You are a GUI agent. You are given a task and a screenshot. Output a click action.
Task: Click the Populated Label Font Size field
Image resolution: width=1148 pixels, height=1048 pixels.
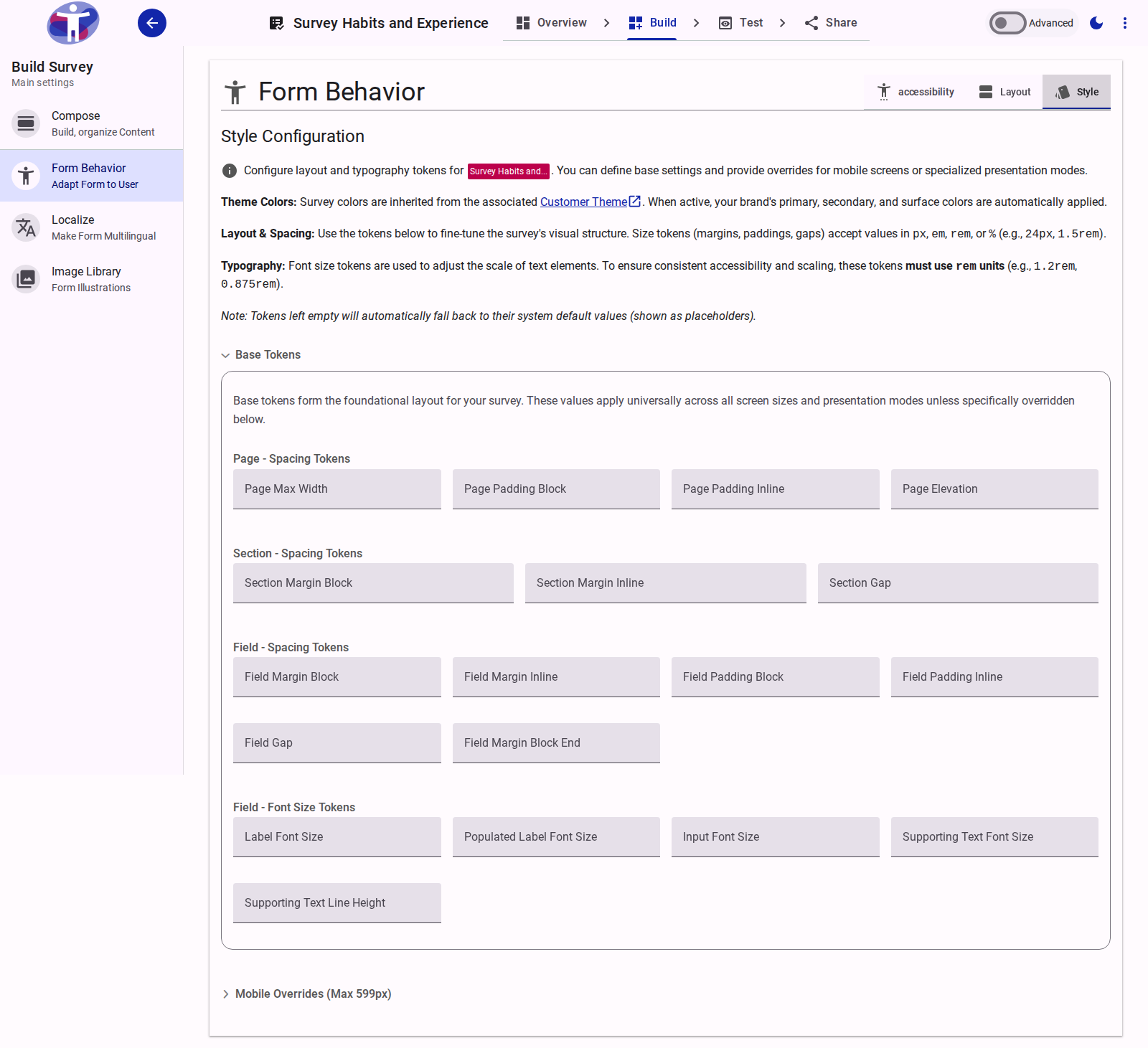tap(556, 837)
